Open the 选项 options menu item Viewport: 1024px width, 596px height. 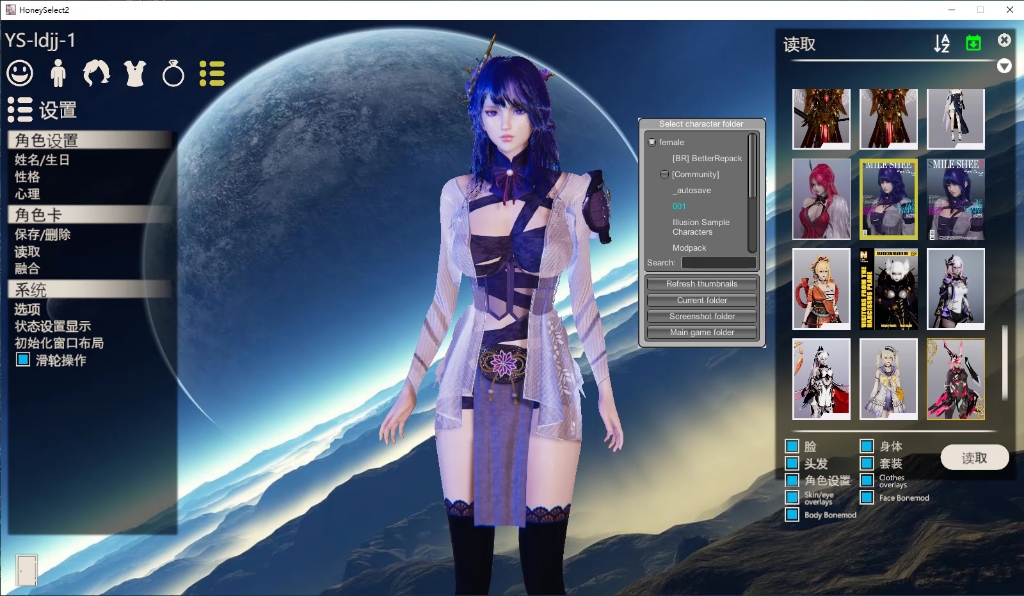(27, 309)
